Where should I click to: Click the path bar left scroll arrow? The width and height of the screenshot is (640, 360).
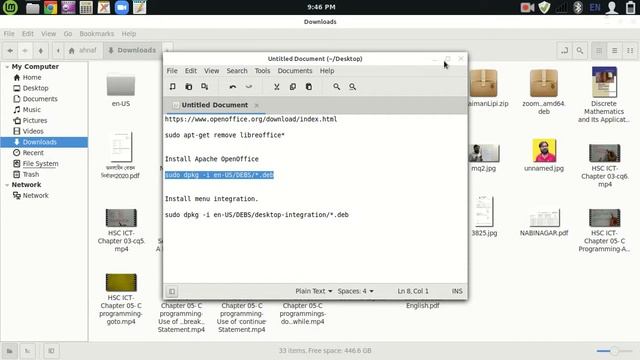[58, 51]
